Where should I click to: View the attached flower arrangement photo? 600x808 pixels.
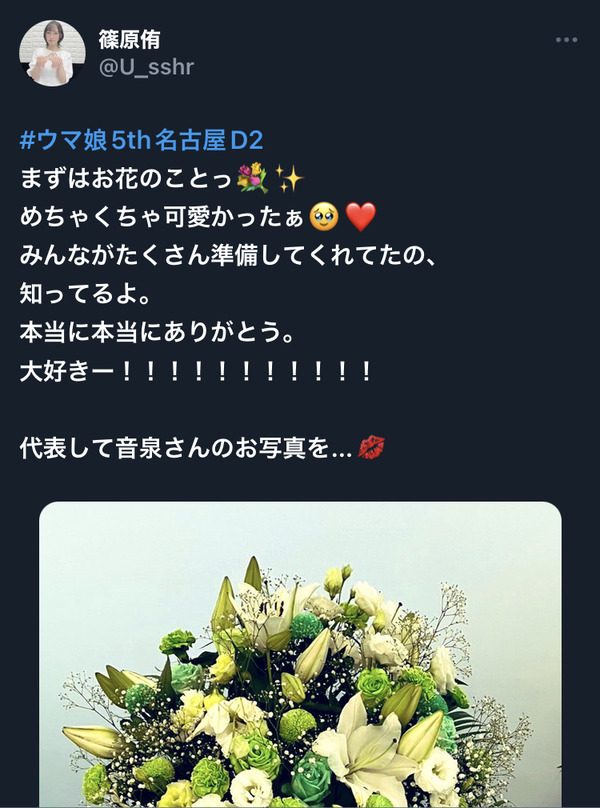point(300,654)
